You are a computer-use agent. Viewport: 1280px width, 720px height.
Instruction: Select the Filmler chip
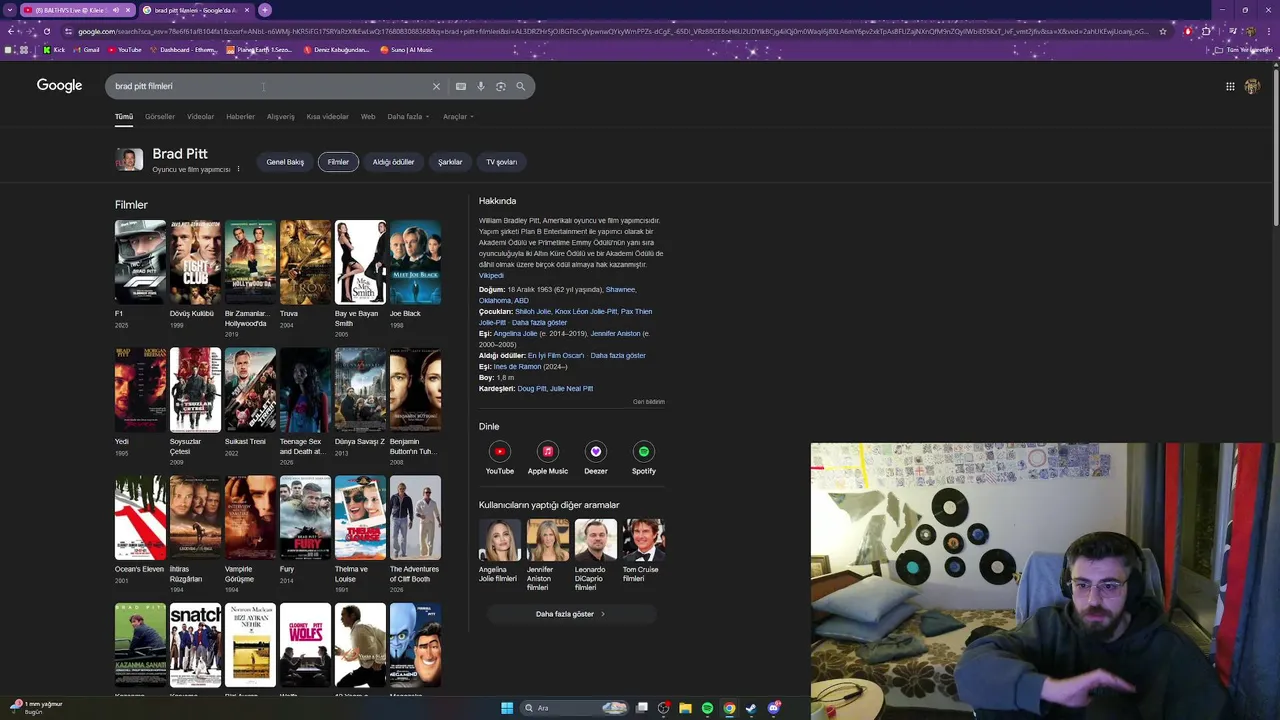[338, 162]
